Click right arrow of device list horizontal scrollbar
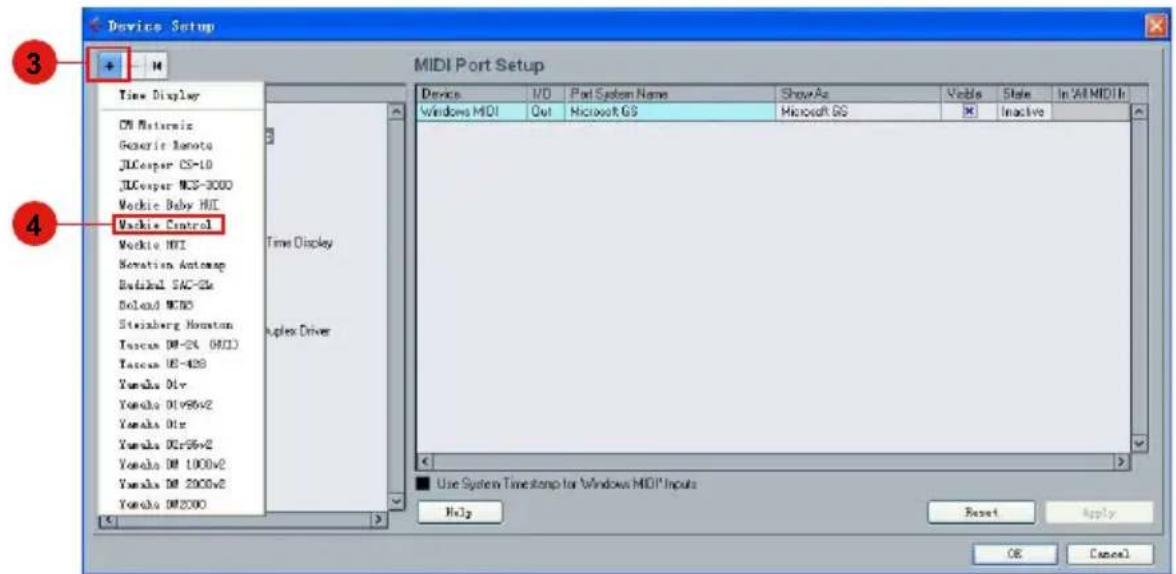1176x574 pixels. point(379,518)
